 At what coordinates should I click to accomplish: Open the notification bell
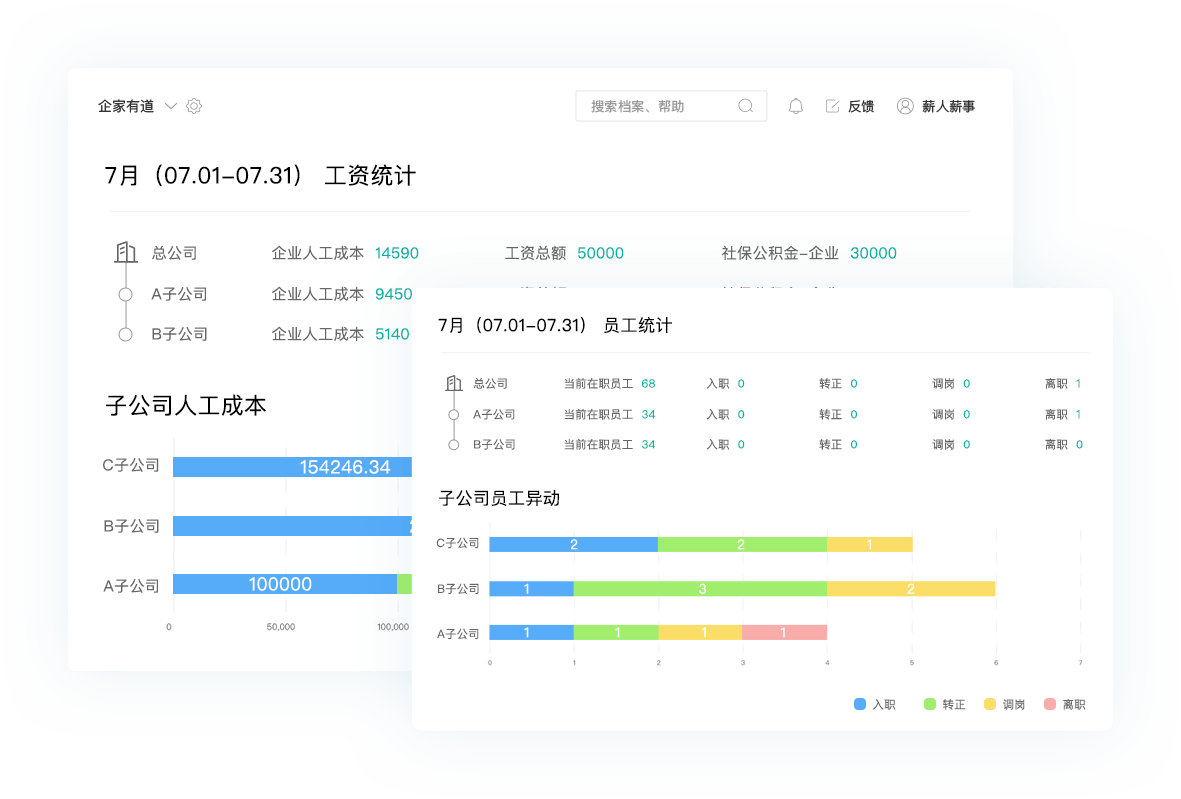click(x=795, y=106)
